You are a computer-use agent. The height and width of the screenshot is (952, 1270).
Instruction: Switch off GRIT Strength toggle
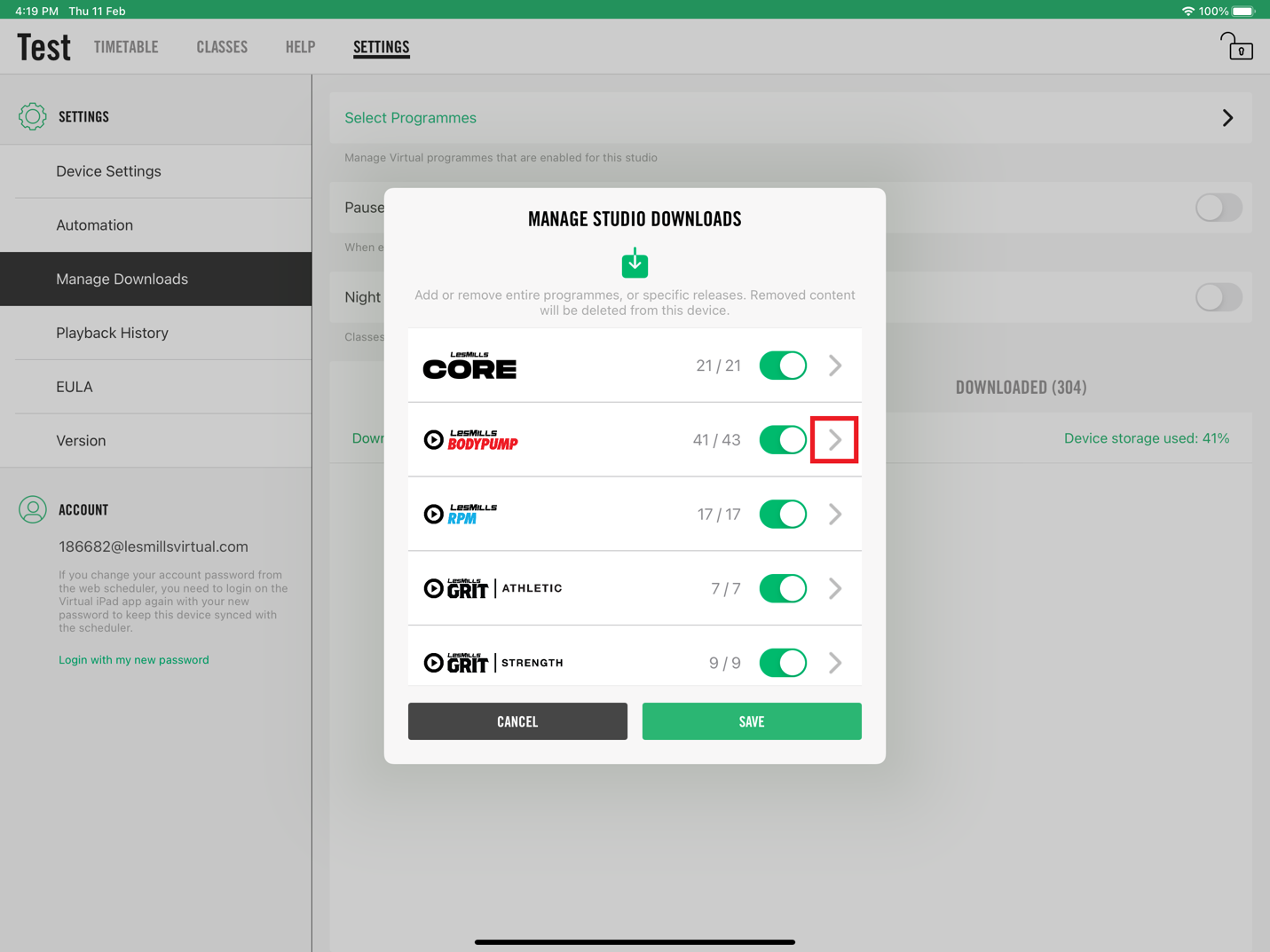tap(783, 663)
